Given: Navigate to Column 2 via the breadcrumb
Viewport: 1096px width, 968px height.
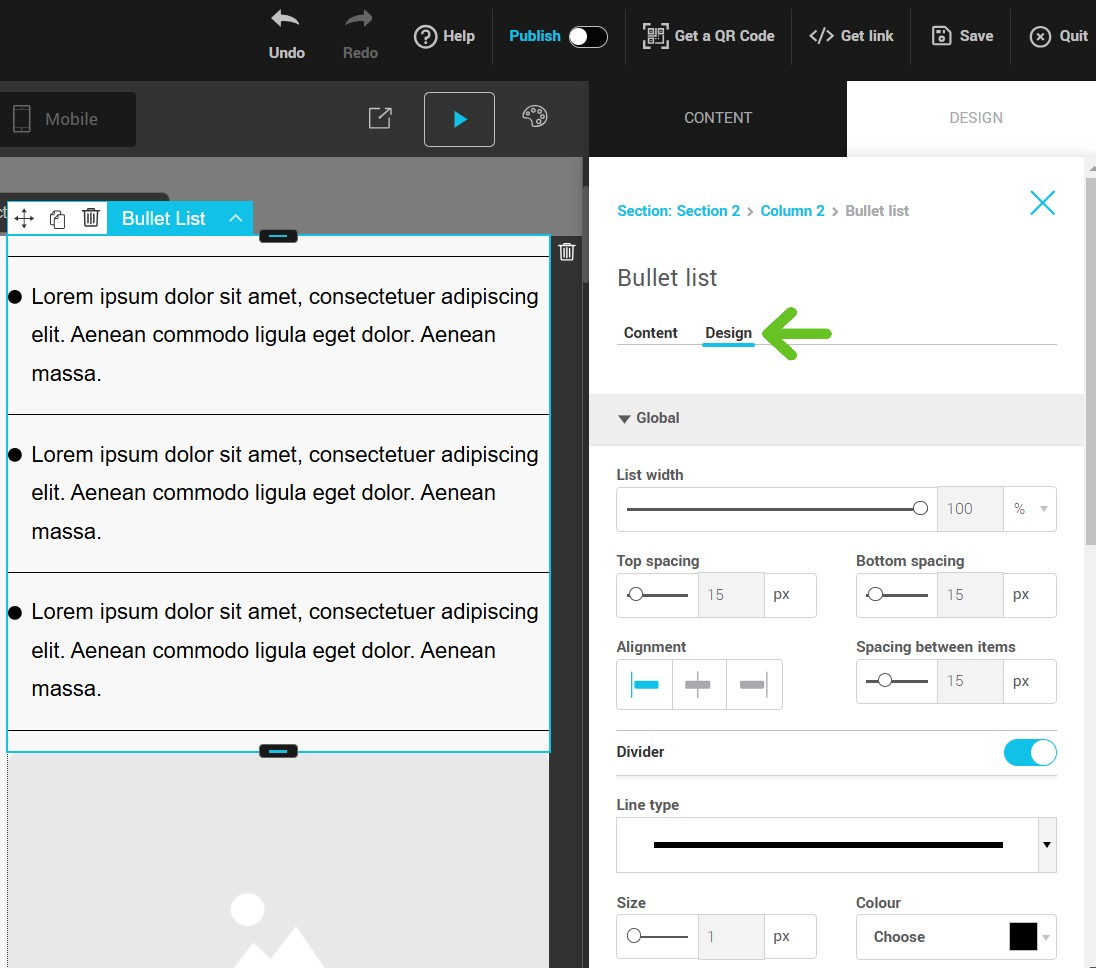Looking at the screenshot, I should [792, 210].
